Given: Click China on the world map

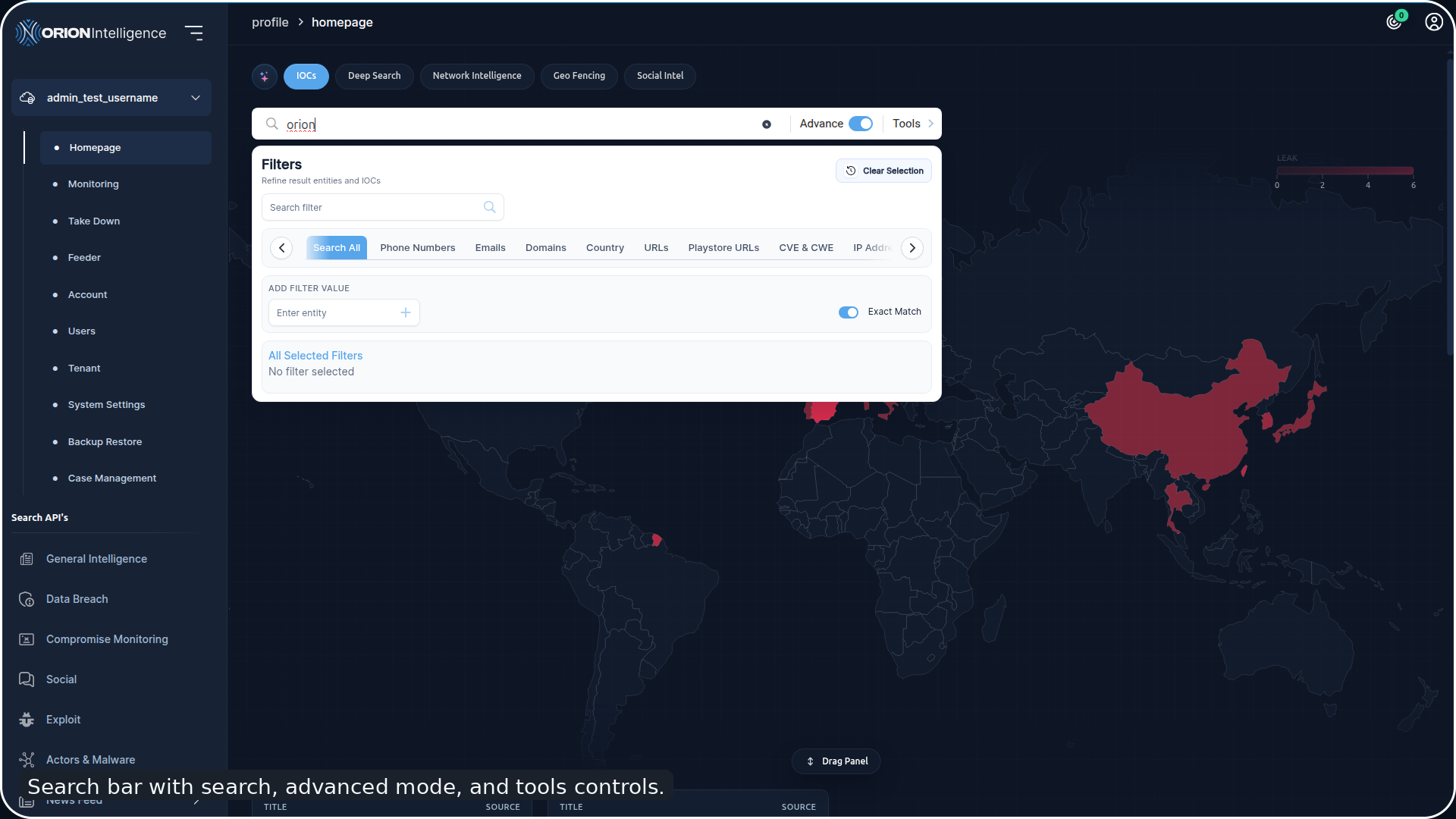Looking at the screenshot, I should coord(1183,417).
